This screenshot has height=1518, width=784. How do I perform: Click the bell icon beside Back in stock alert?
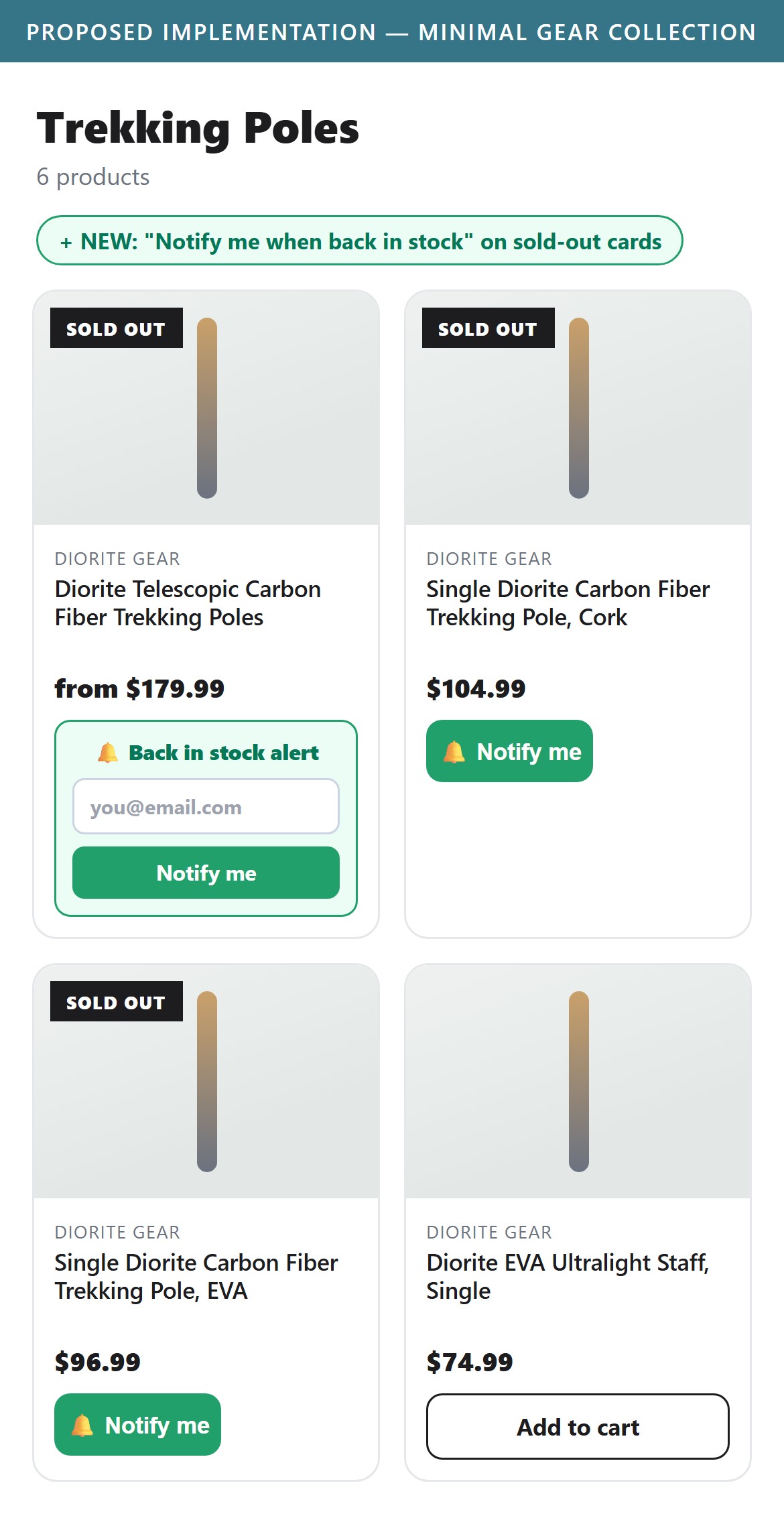[108, 753]
